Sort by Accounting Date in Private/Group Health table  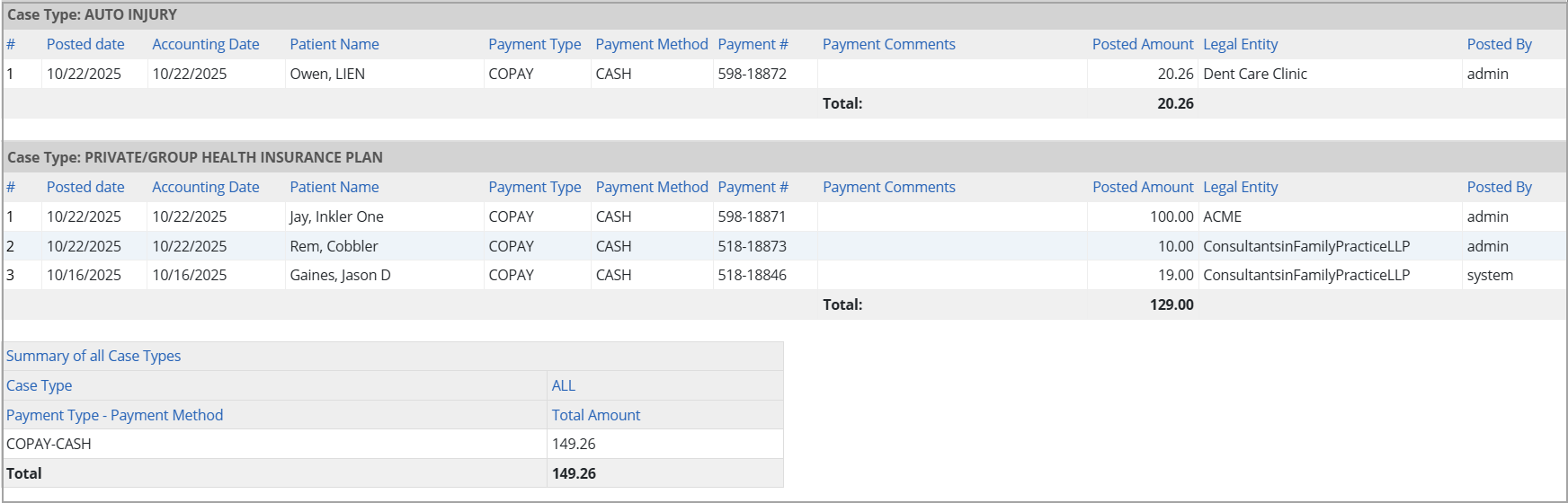point(205,187)
